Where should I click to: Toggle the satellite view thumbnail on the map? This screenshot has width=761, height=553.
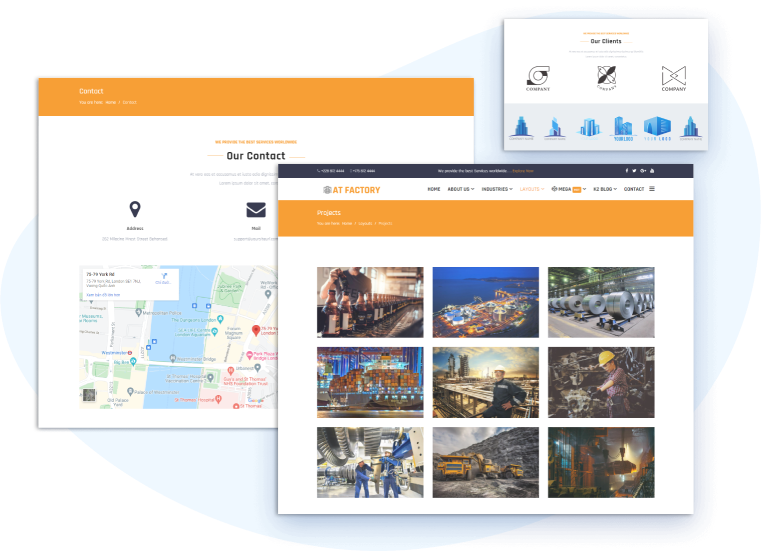pyautogui.click(x=89, y=395)
